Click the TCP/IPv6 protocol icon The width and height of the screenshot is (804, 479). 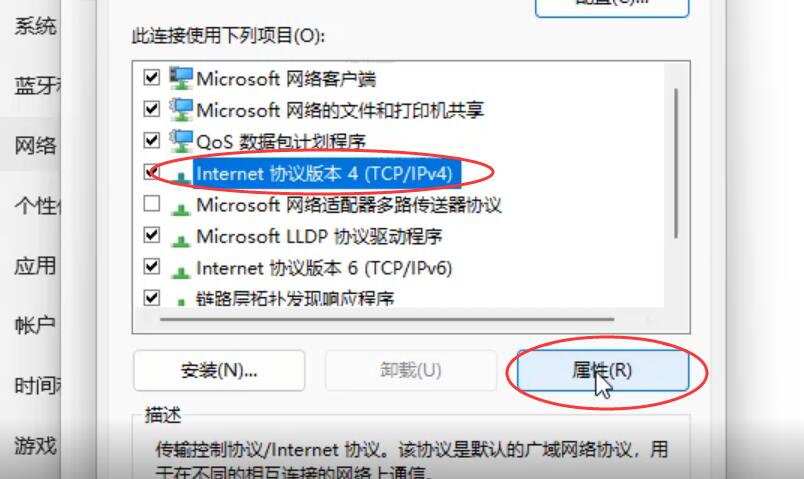(180, 271)
